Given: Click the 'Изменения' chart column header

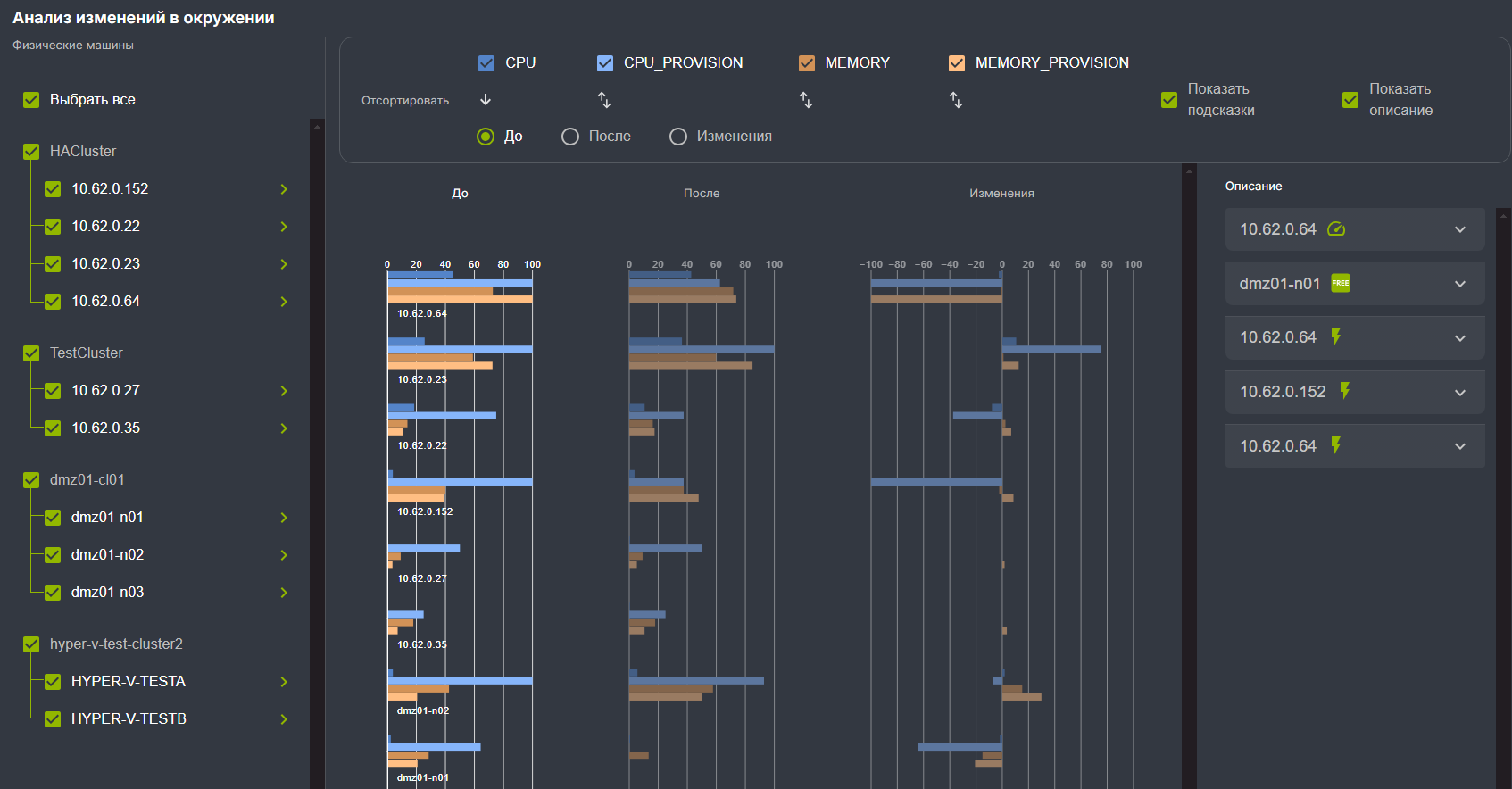Looking at the screenshot, I should point(1001,193).
